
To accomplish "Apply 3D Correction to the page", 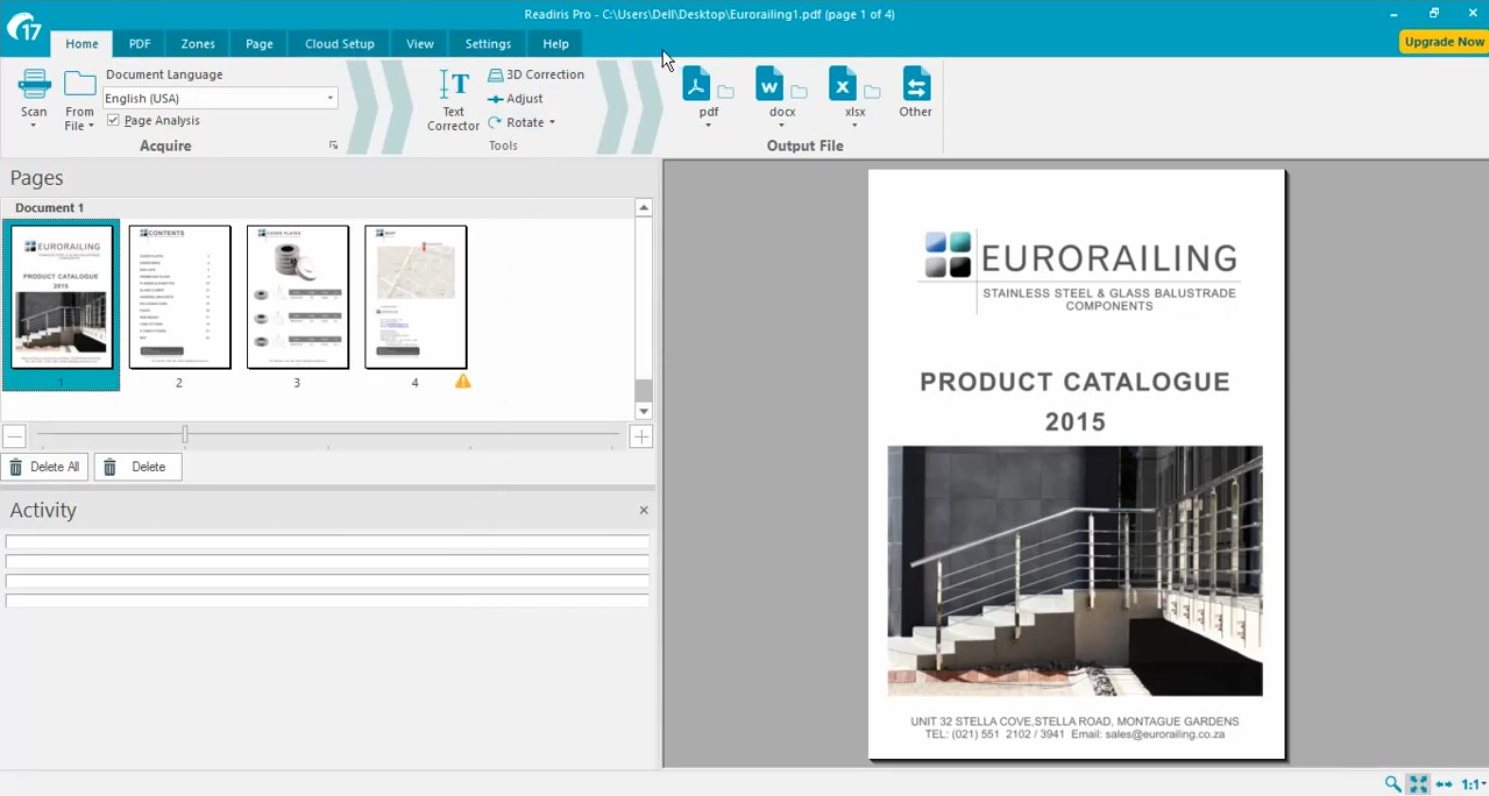I will (535, 75).
